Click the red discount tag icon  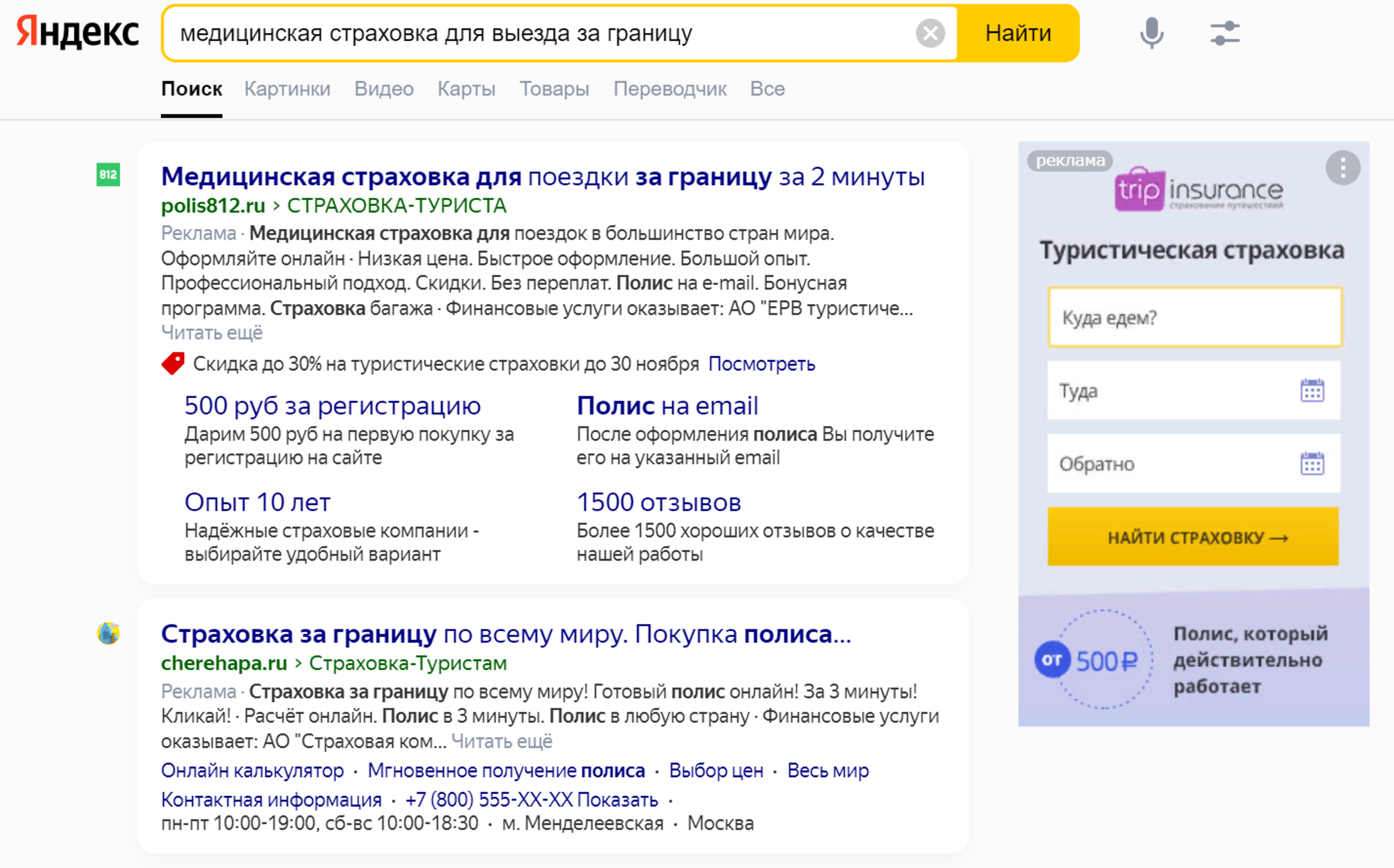[x=173, y=363]
